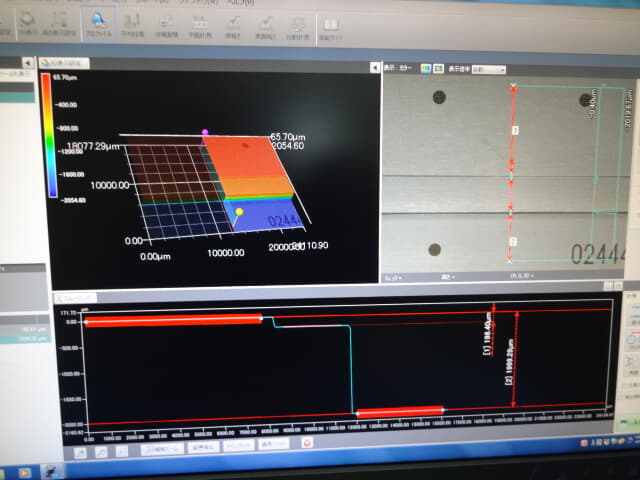Toggle the green image display mode button
The height and width of the screenshot is (480, 640).
(437, 68)
